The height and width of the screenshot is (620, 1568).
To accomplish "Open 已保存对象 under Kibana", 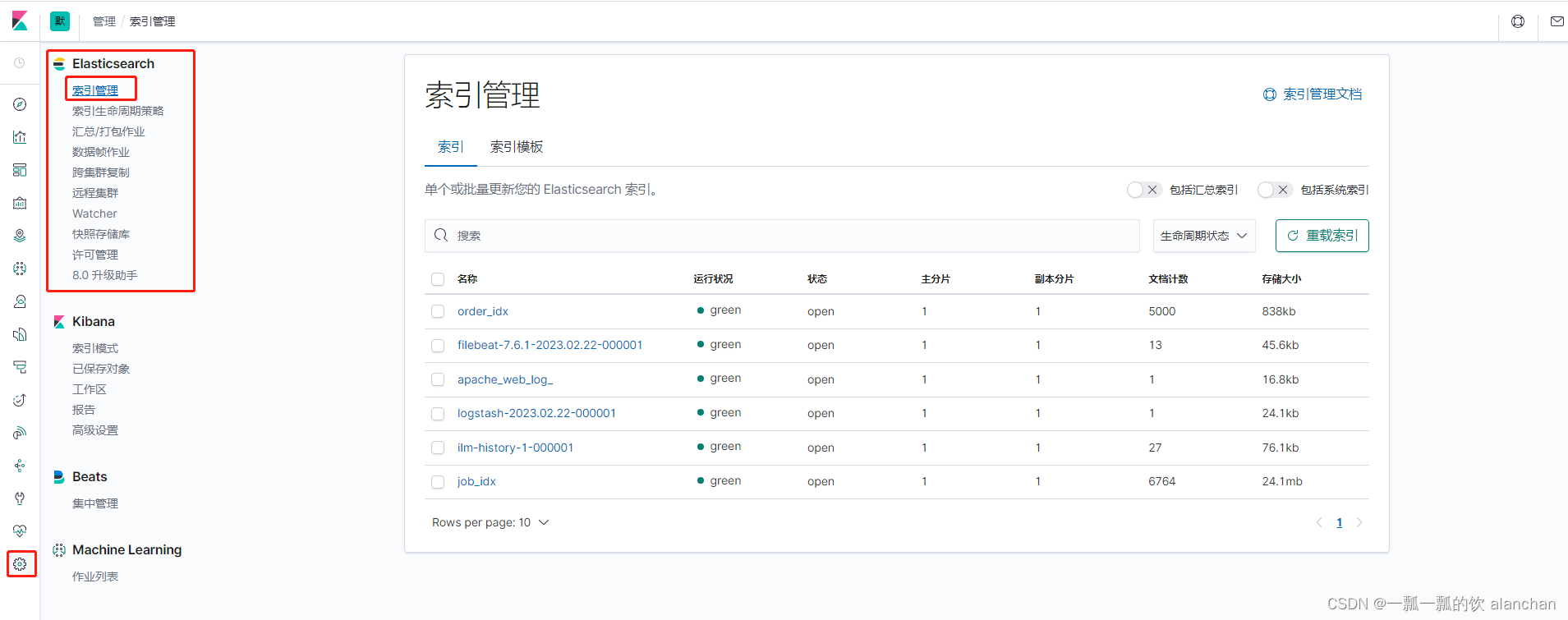I will [101, 369].
